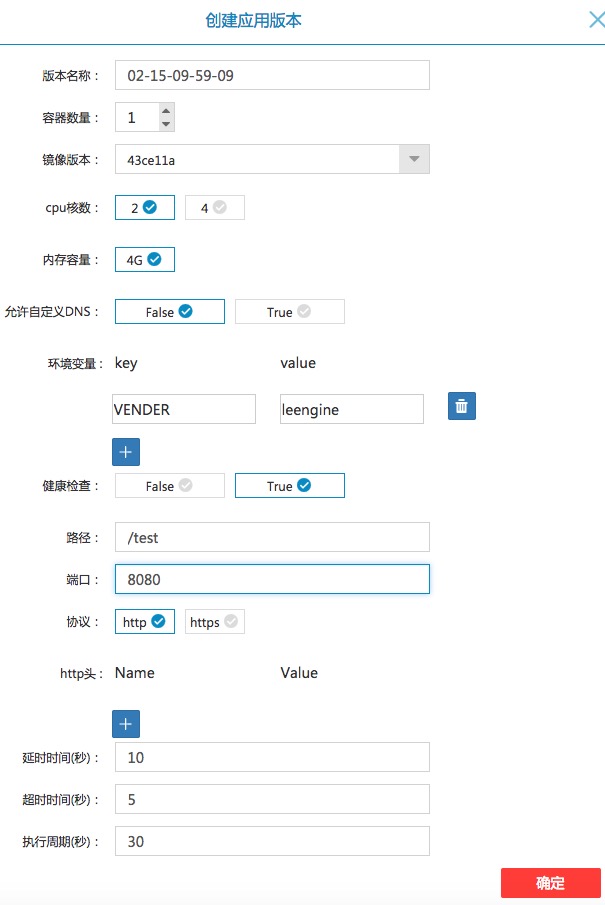This screenshot has height=905, width=605.
Task: Click the 确定 confirm button
Action: (x=549, y=883)
